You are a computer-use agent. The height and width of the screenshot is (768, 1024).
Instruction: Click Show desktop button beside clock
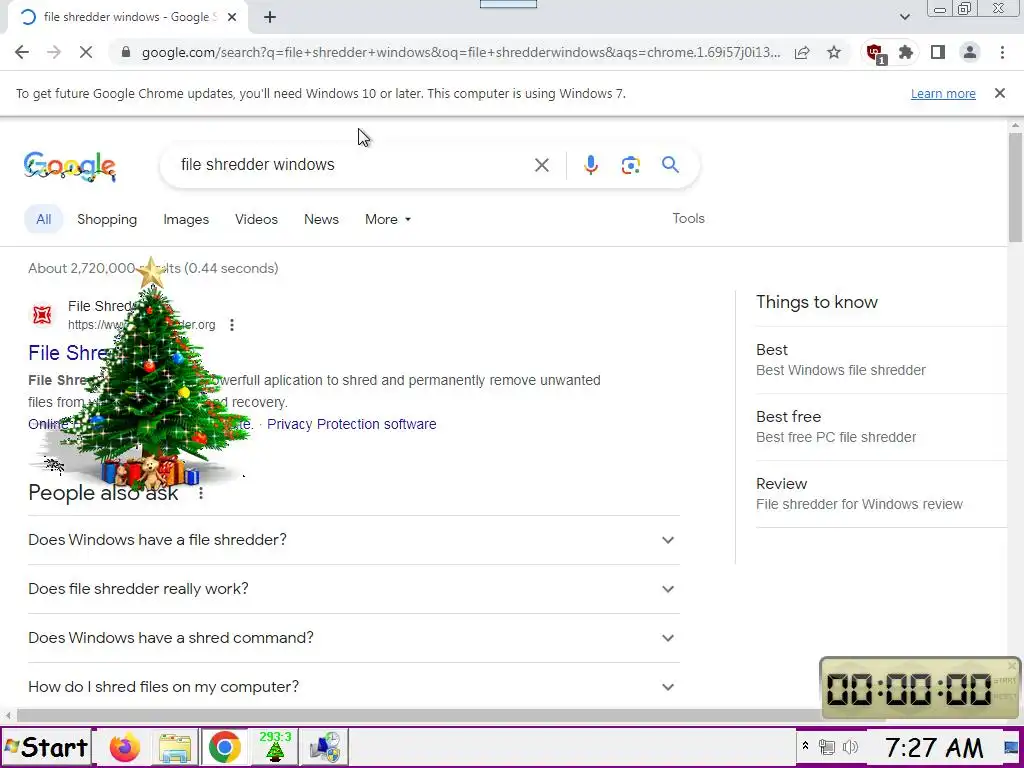1010,747
